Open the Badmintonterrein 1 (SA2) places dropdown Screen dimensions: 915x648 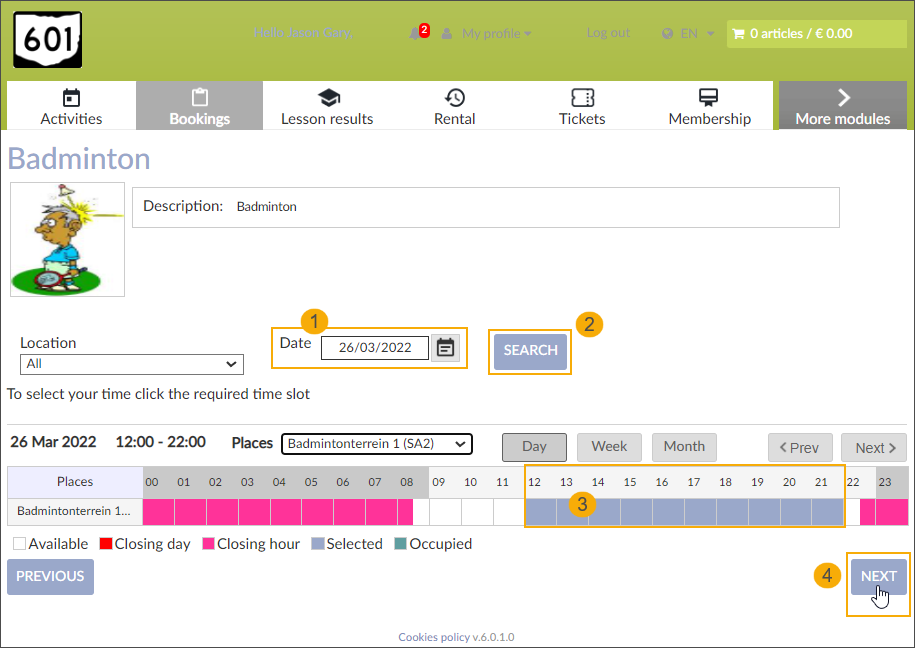point(376,444)
